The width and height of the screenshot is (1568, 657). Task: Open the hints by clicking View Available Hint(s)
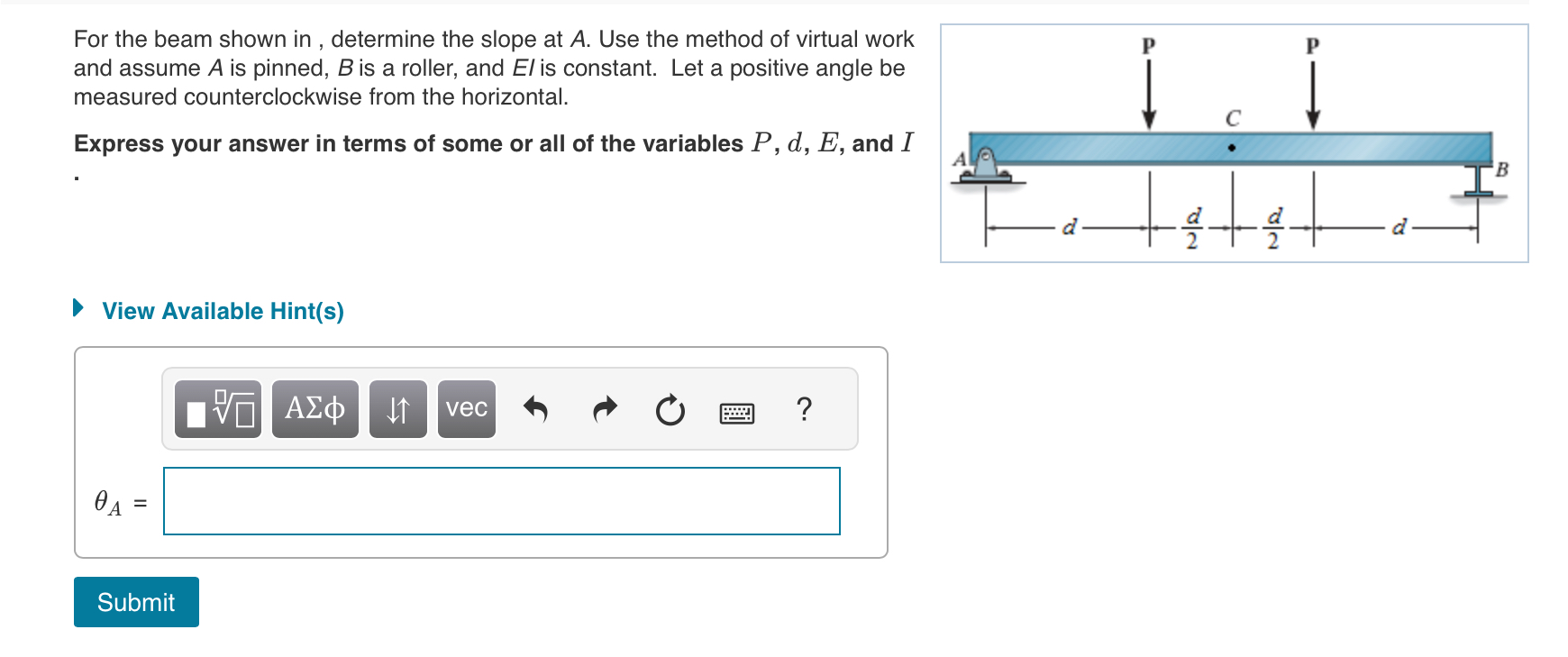click(223, 311)
